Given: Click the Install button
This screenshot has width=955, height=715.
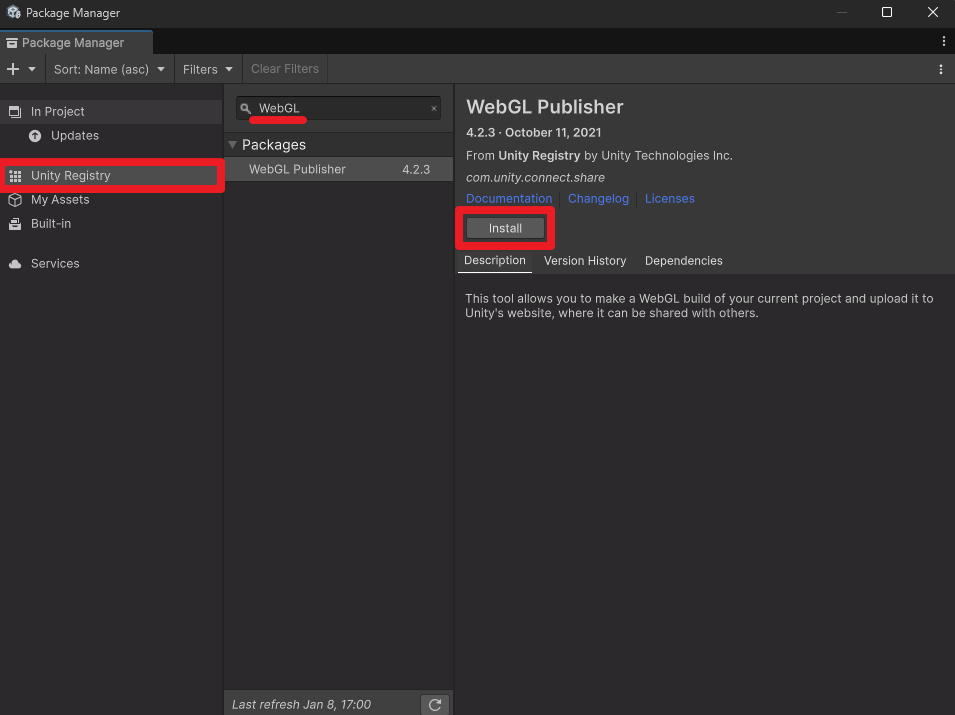Looking at the screenshot, I should click(505, 228).
